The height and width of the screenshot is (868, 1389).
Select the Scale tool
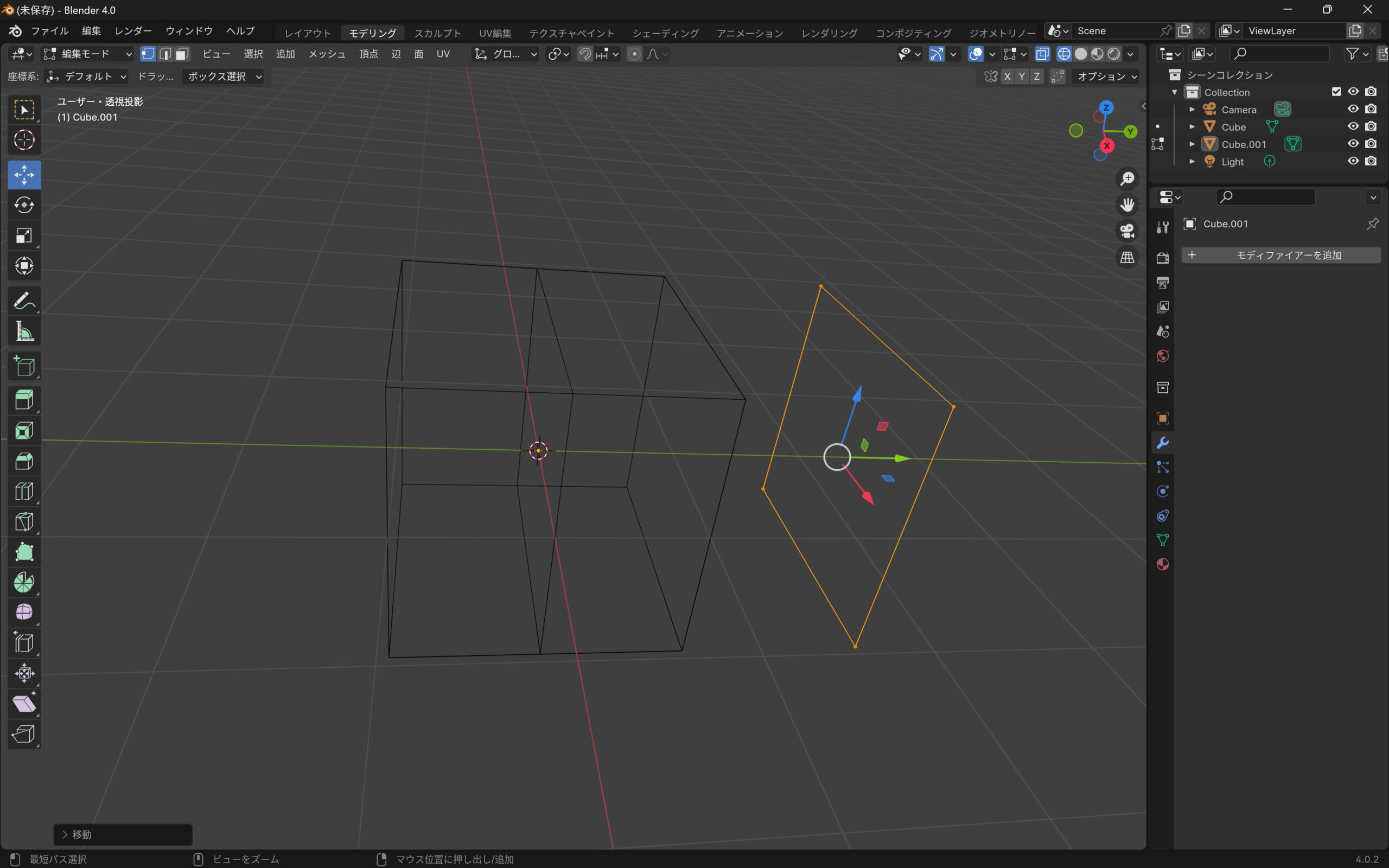pos(24,235)
